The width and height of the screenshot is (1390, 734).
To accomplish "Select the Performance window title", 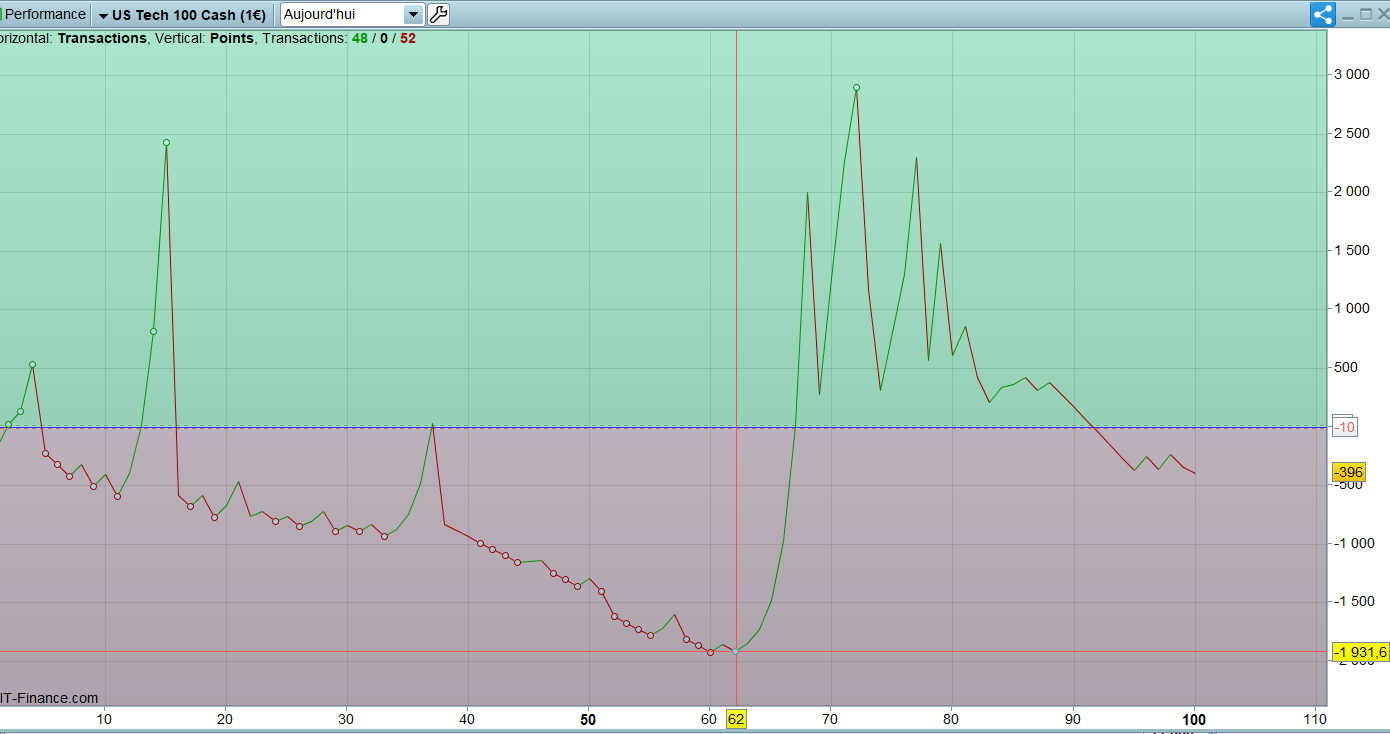I will pos(46,14).
